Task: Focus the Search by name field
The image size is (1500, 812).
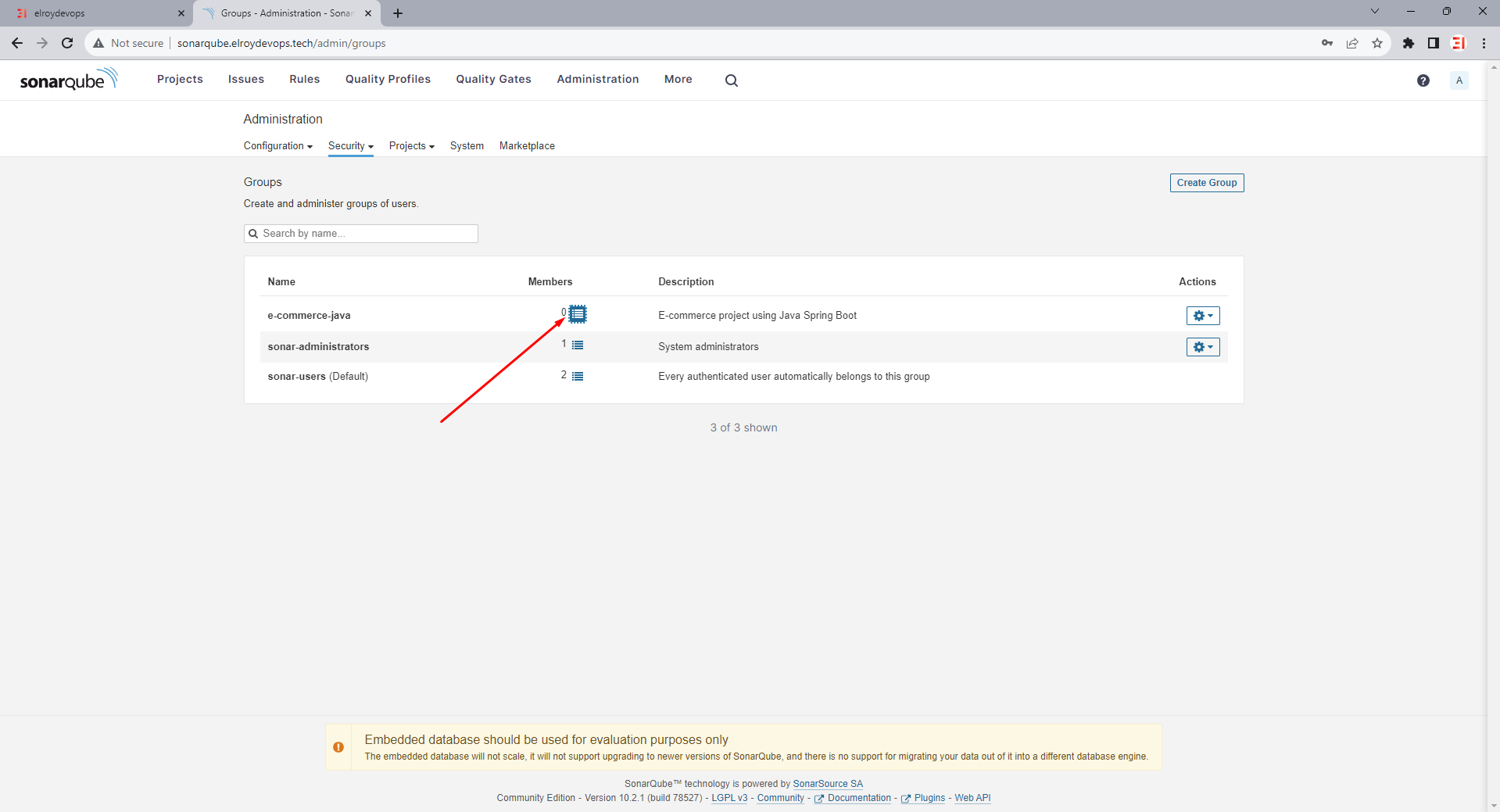Action: tap(361, 234)
